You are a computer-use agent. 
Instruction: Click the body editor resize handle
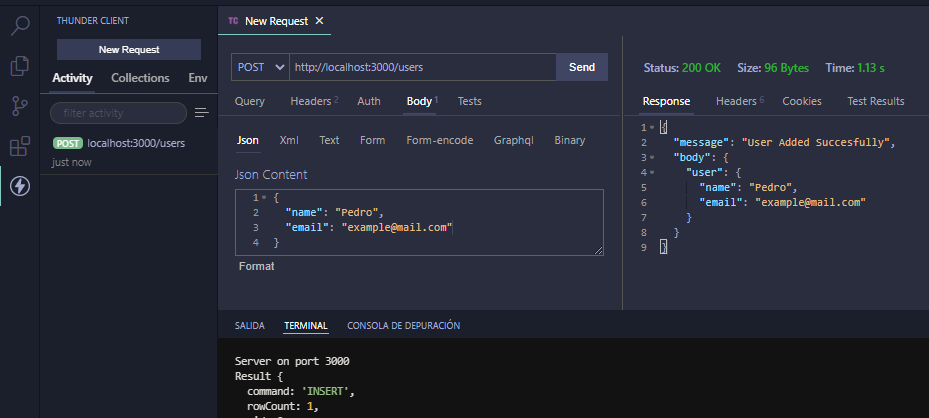(598, 250)
